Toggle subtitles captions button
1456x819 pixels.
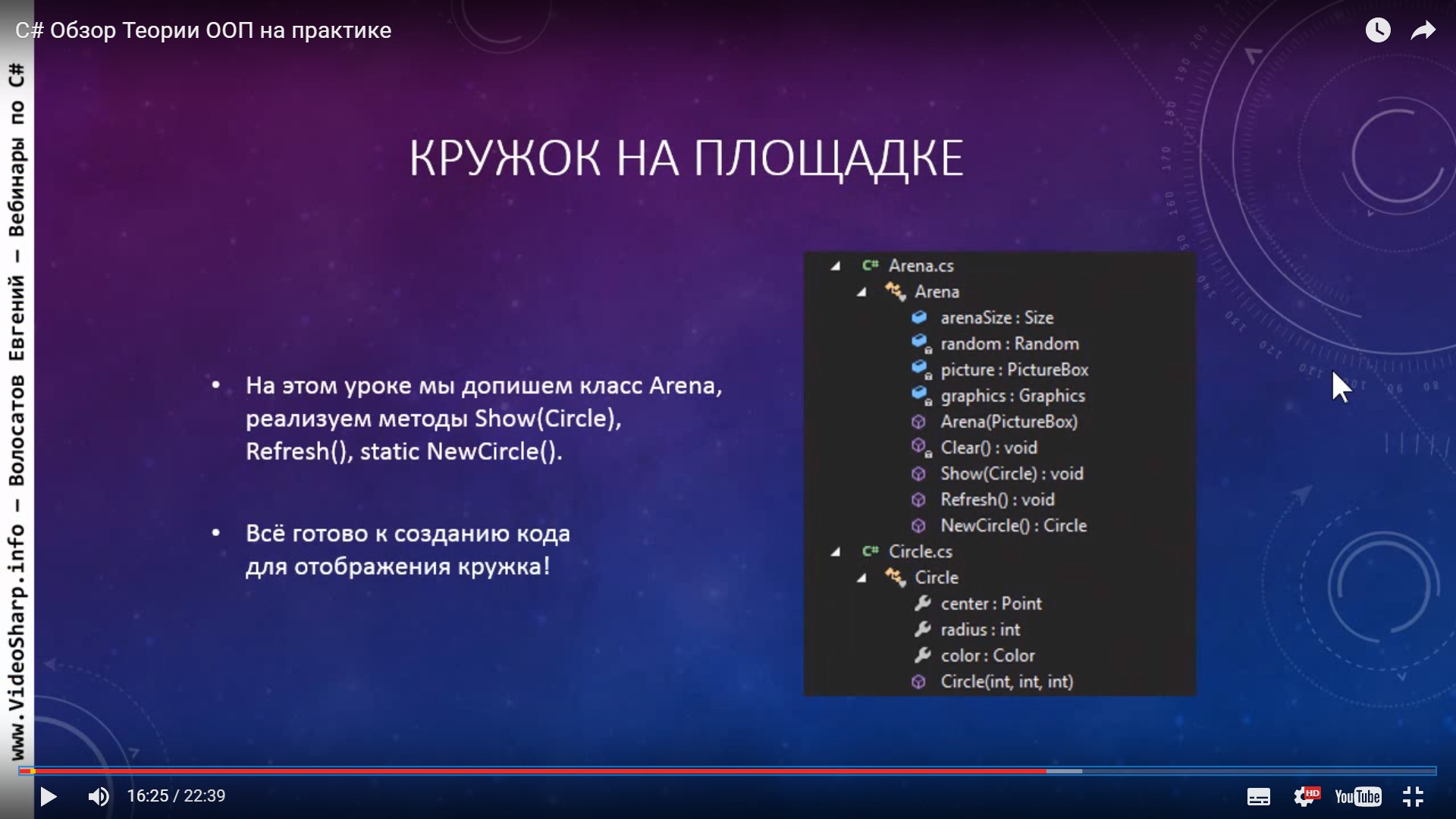pyautogui.click(x=1259, y=797)
